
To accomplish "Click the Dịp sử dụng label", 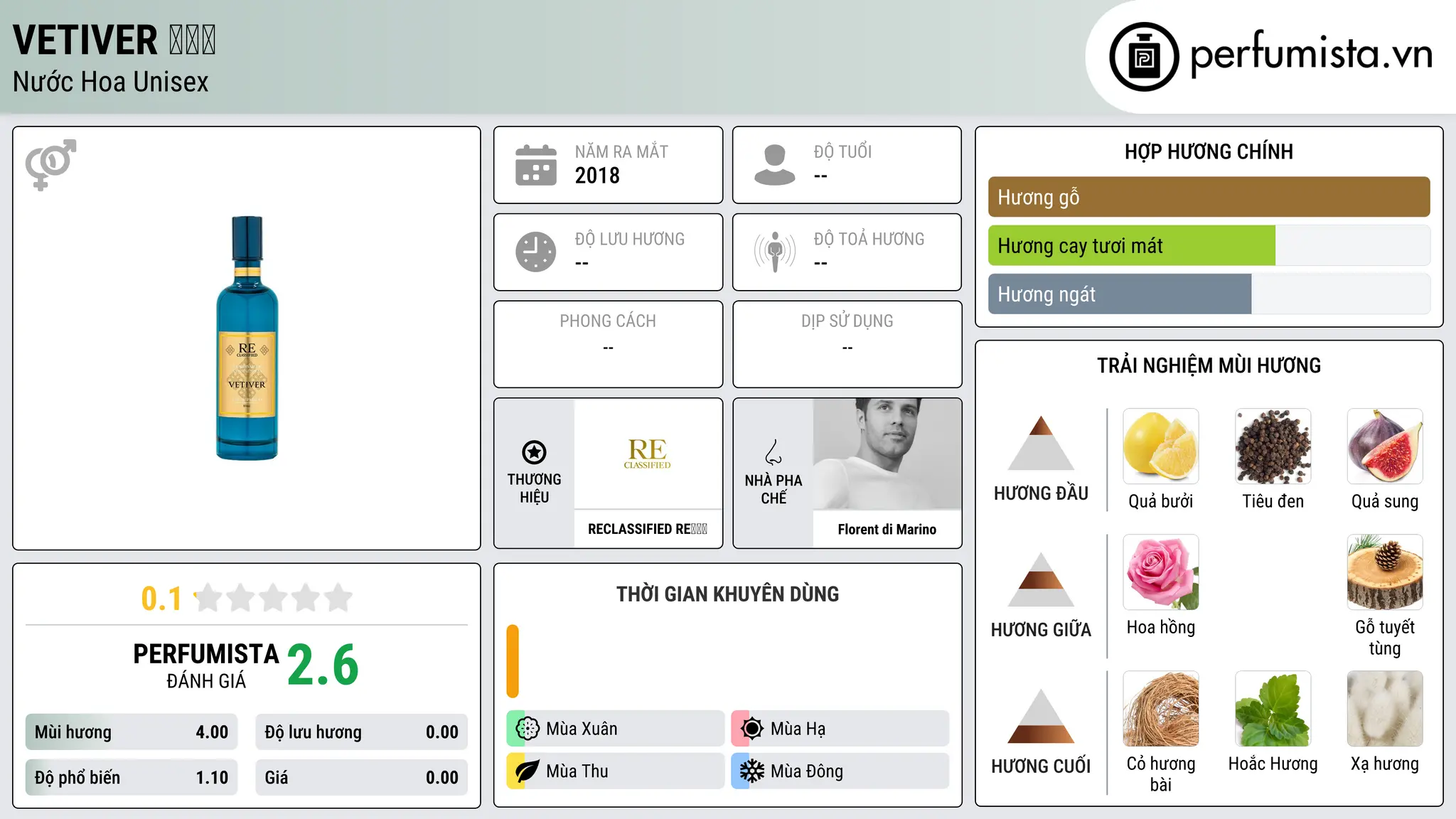I will tap(847, 321).
